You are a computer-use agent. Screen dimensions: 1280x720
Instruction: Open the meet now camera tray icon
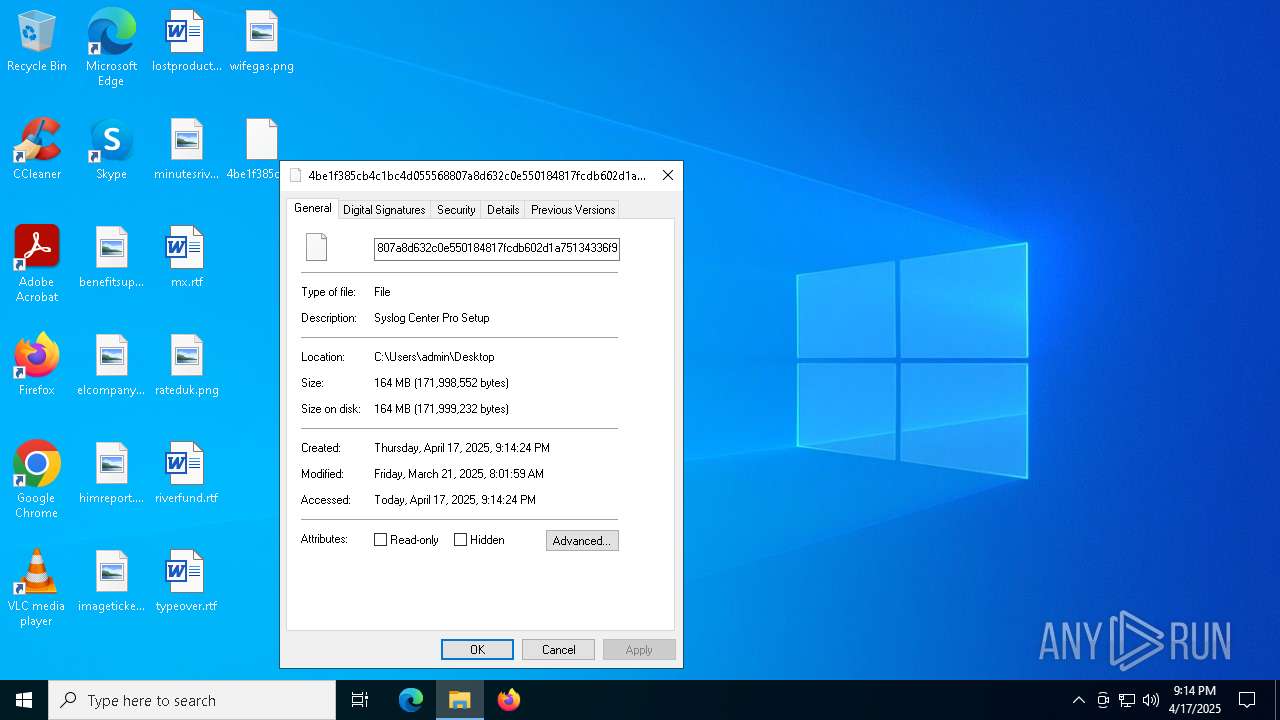1103,700
